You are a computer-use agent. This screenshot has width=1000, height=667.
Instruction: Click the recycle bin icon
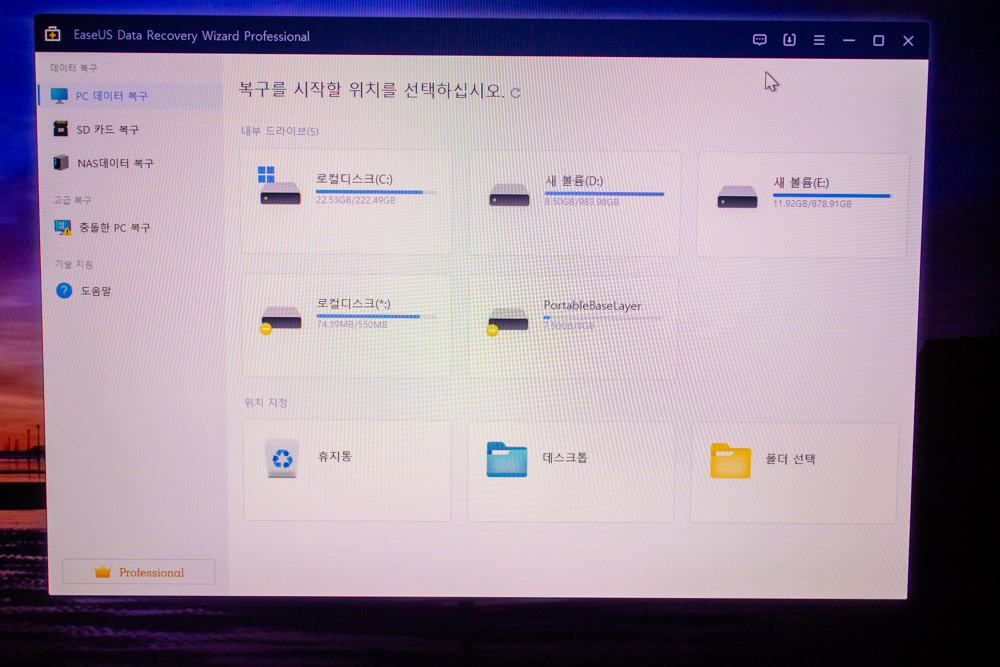coord(282,458)
